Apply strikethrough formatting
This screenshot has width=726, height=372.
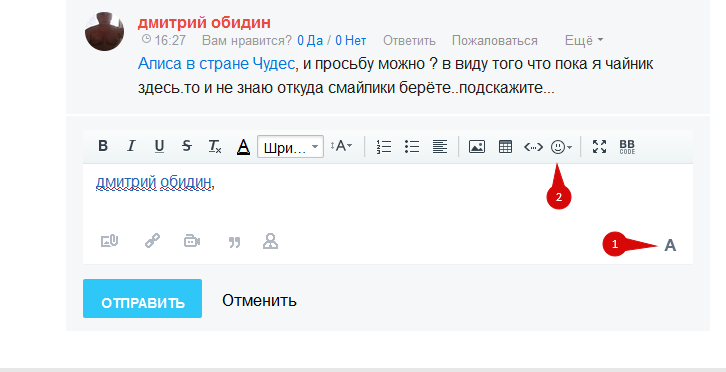187,146
